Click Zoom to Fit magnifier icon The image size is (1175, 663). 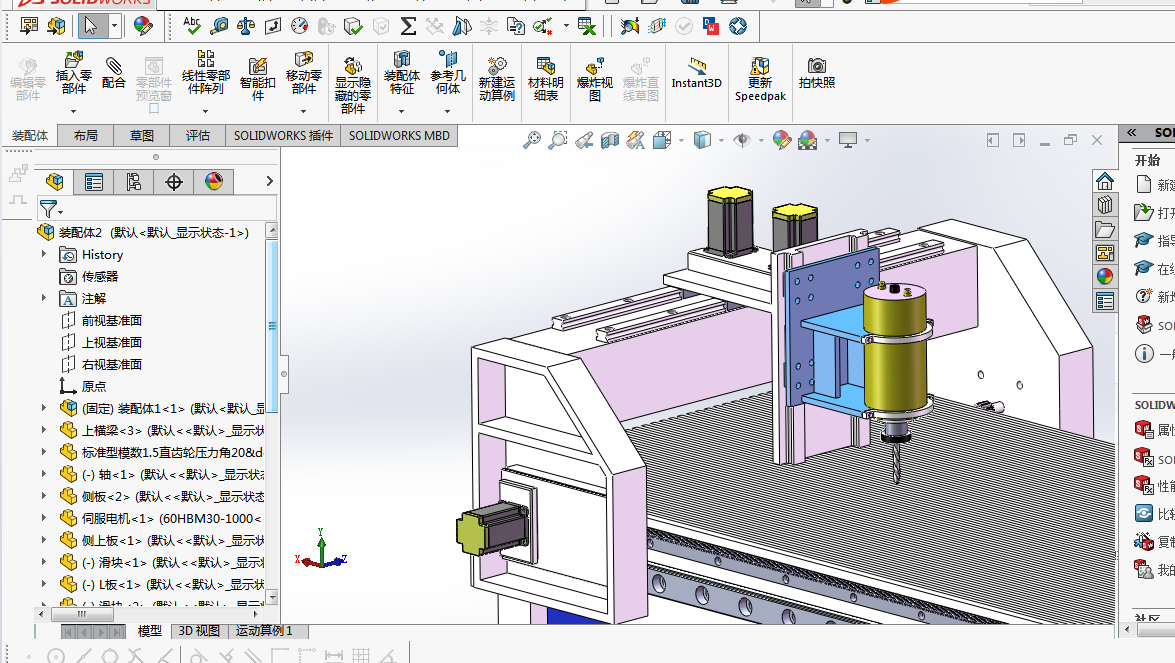click(x=531, y=140)
